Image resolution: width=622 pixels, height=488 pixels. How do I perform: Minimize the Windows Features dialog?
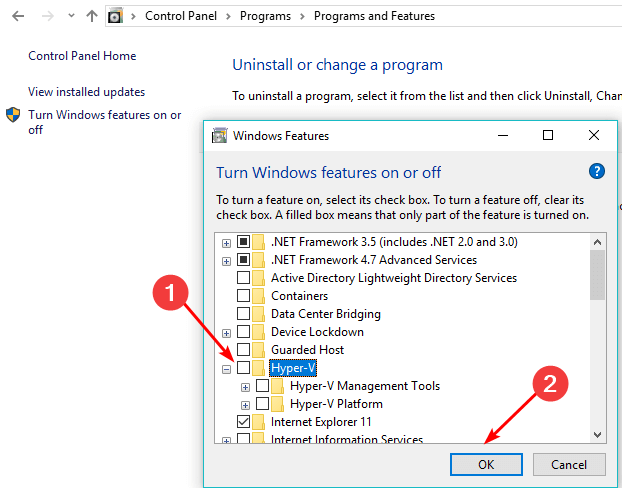(x=503, y=135)
